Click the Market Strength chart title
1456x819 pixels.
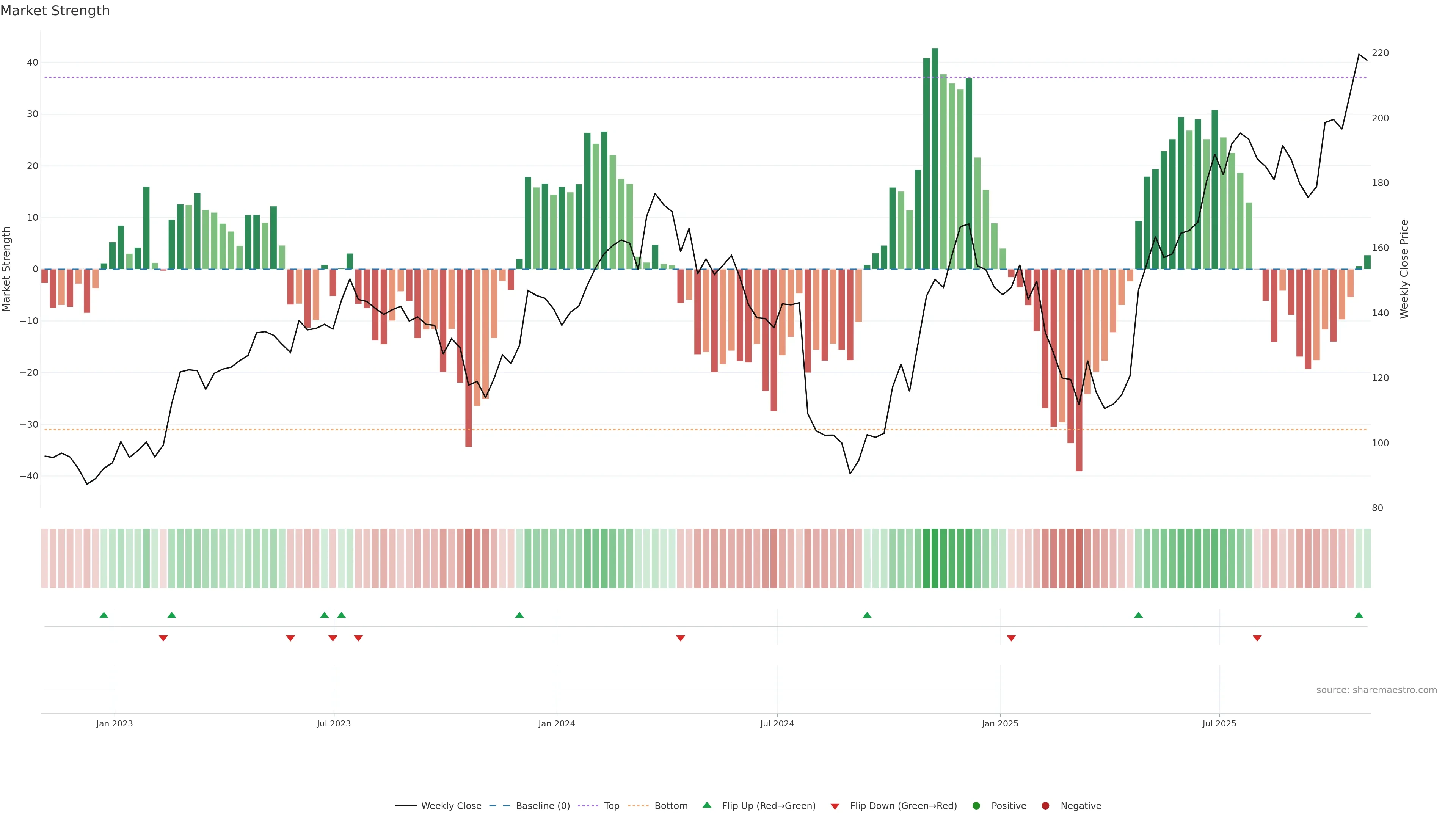click(x=55, y=11)
